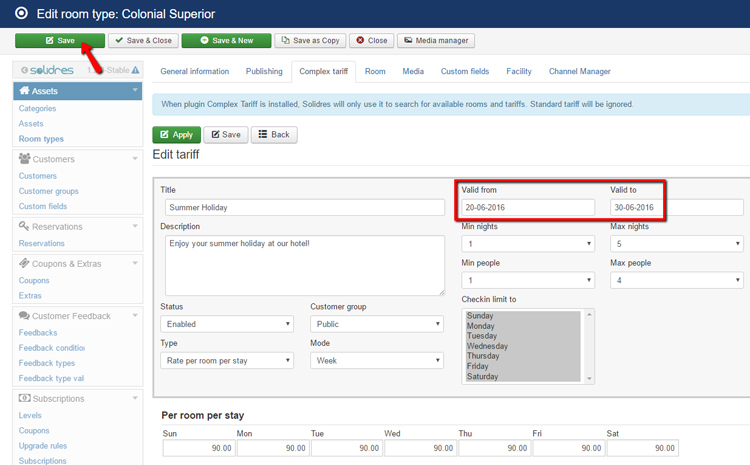Click Save & New in the toolbar
This screenshot has width=750, height=465.
click(226, 41)
